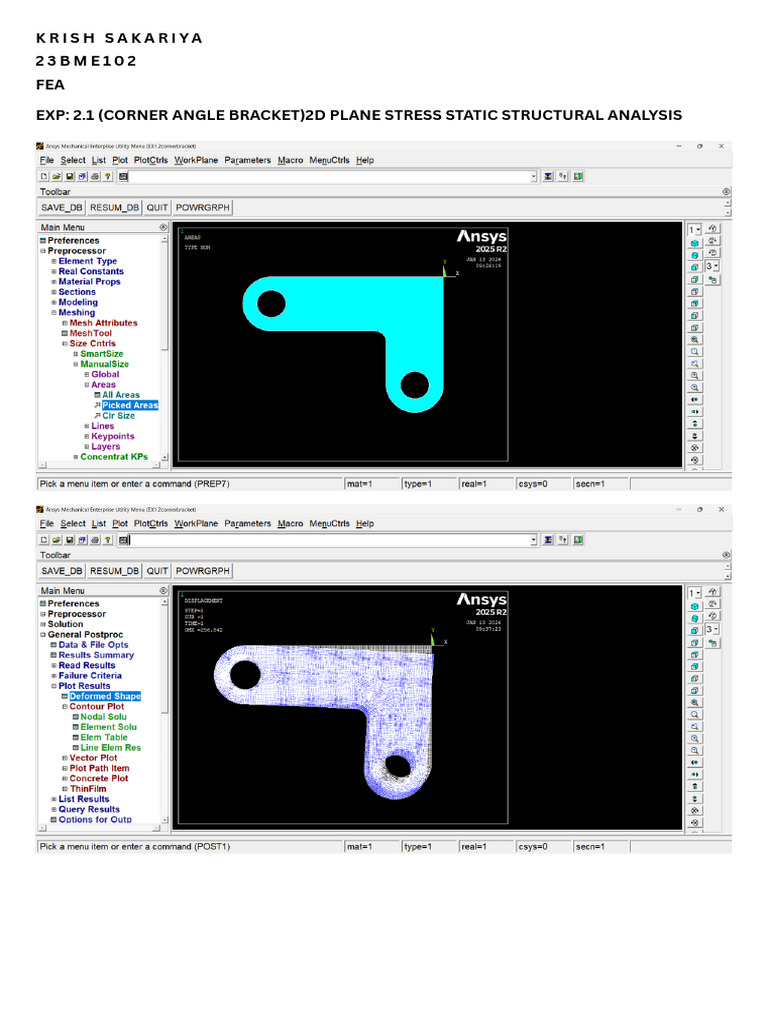Select Element Solu in lower Main Menu
This screenshot has width=768, height=1024.
(108, 727)
